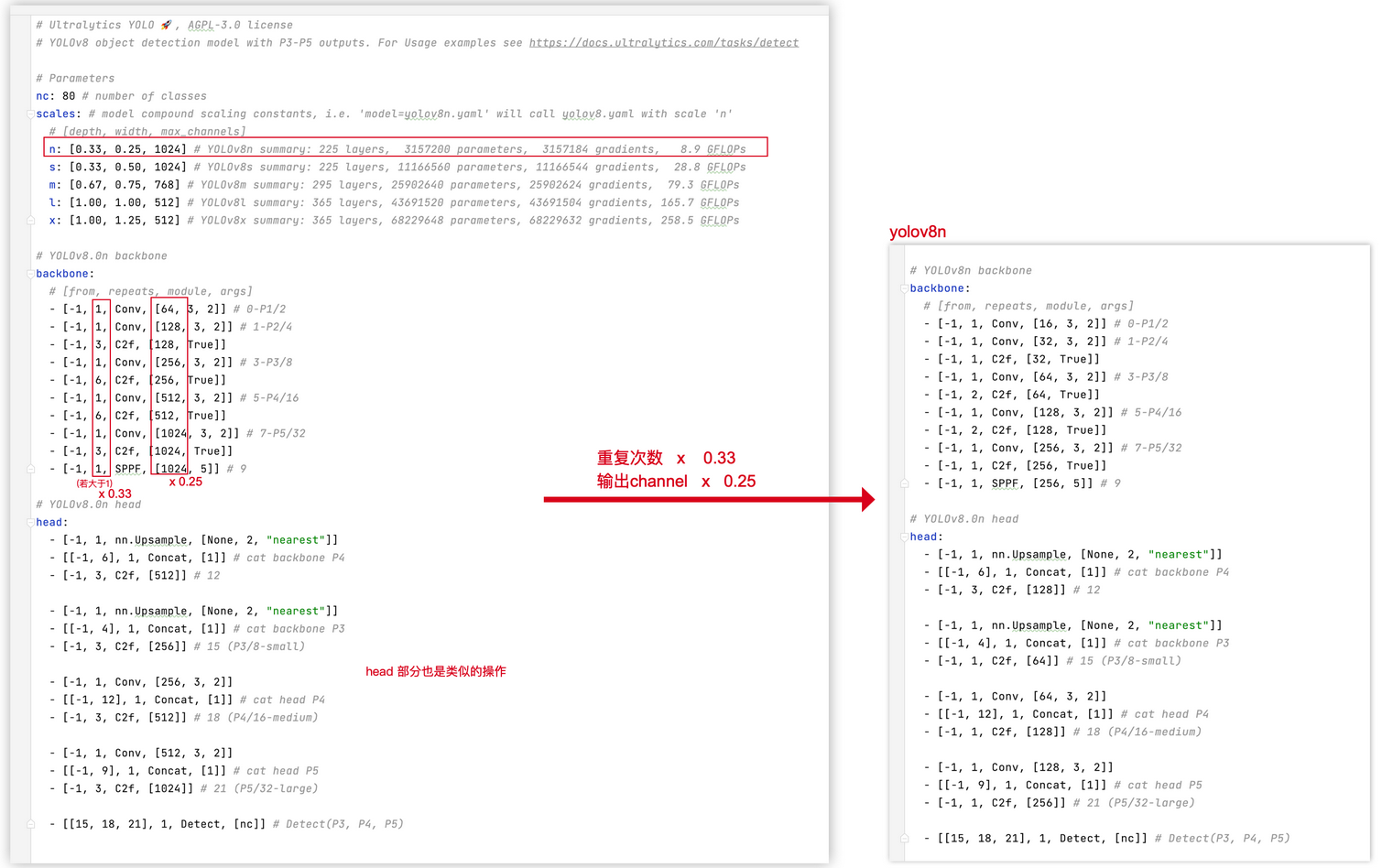
Task: Click the '[-1, 1, C2f, [32, True]]' line
Action: [x=1012, y=360]
